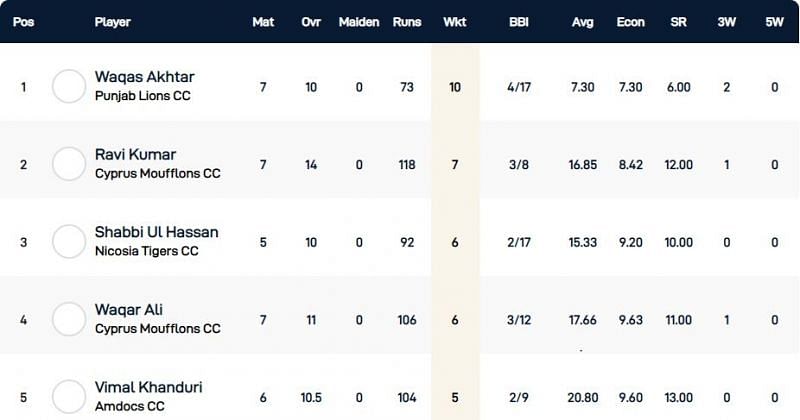The height and width of the screenshot is (420, 800).
Task: Click Waqas Akhtar's player avatar circle
Action: tap(69, 87)
